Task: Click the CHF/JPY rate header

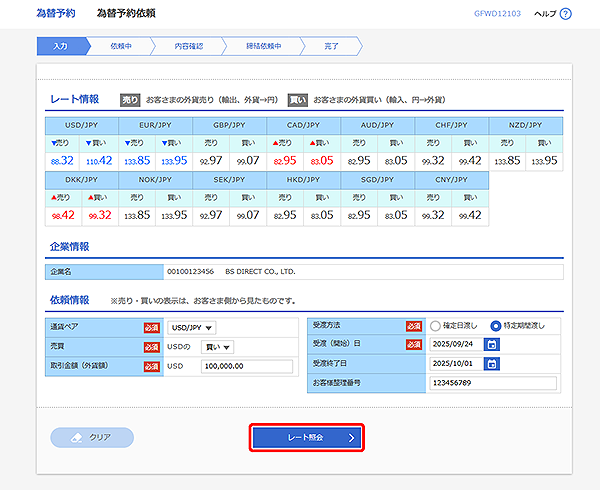Action: [452, 125]
